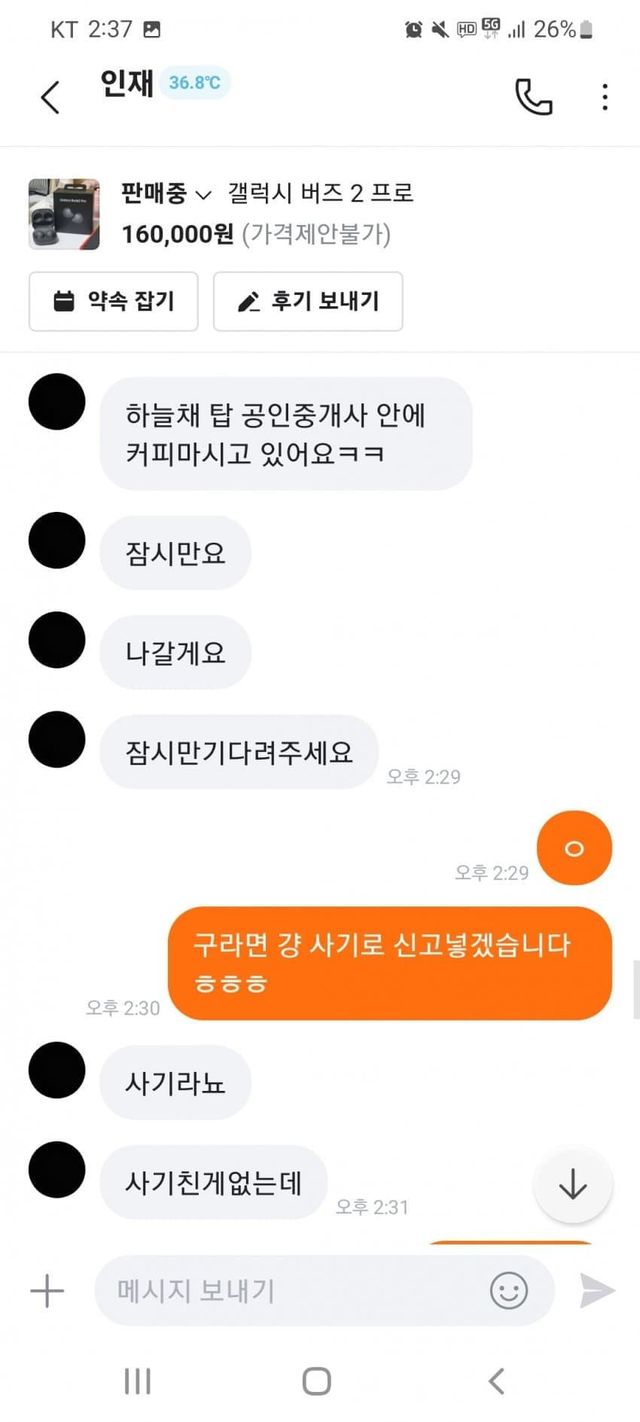The width and height of the screenshot is (640, 1422).
Task: Open the emoji smiley picker
Action: [509, 1290]
